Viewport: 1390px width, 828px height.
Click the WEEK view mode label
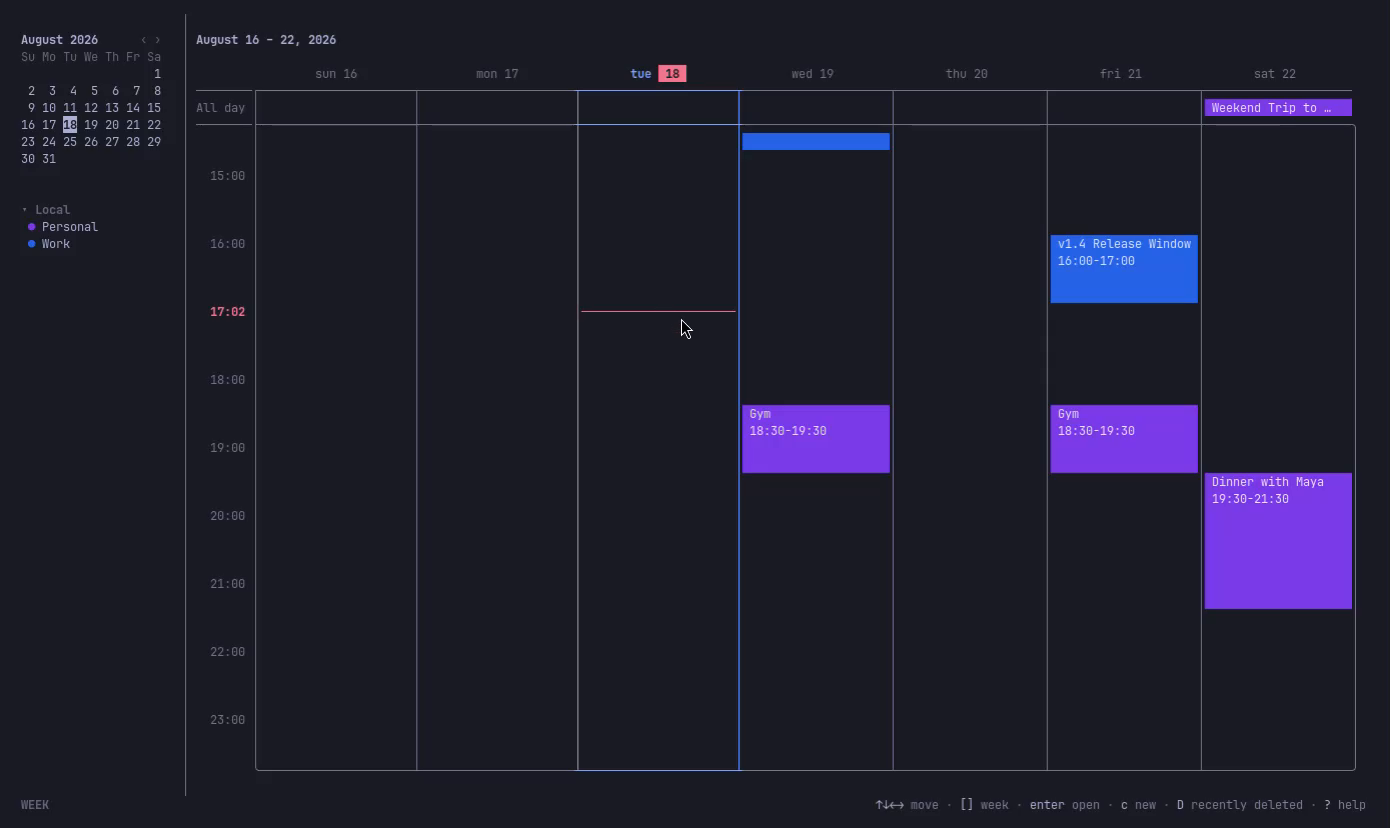pyautogui.click(x=35, y=805)
